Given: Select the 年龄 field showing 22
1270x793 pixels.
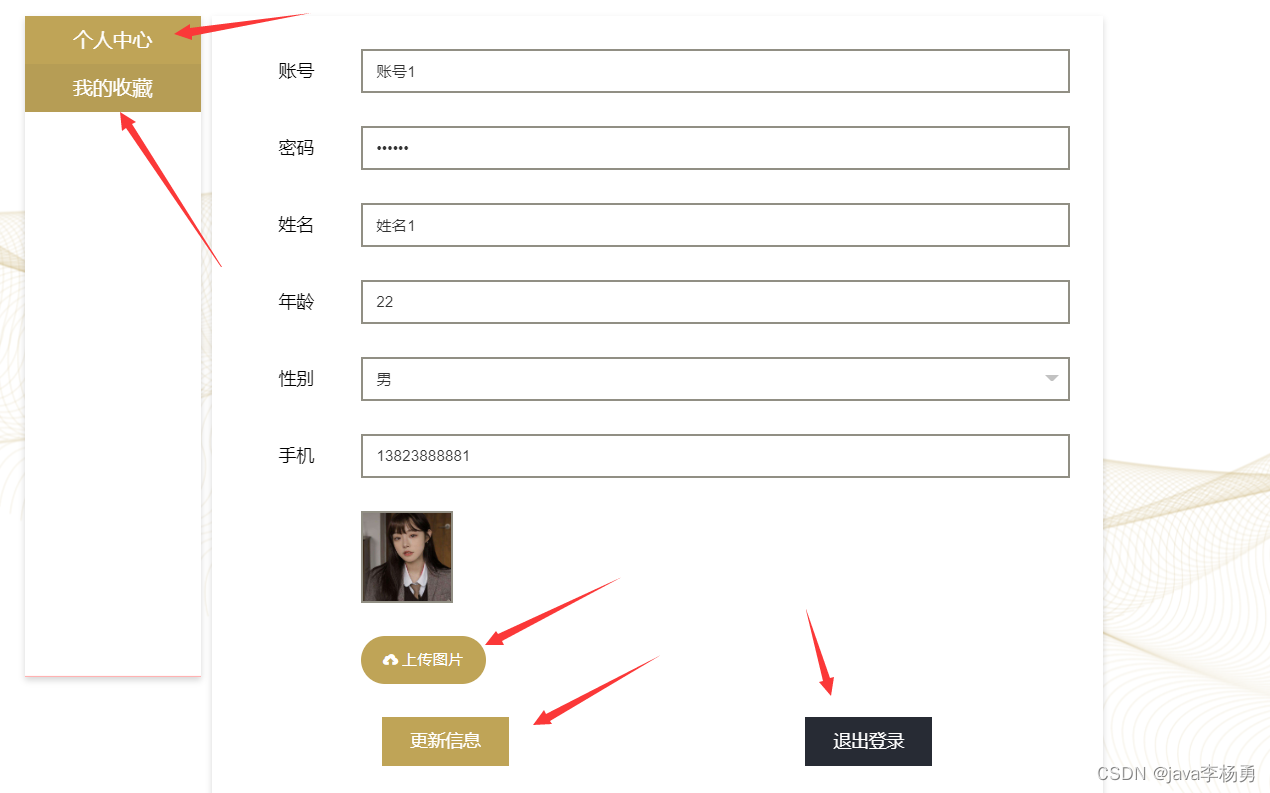Looking at the screenshot, I should [x=715, y=302].
